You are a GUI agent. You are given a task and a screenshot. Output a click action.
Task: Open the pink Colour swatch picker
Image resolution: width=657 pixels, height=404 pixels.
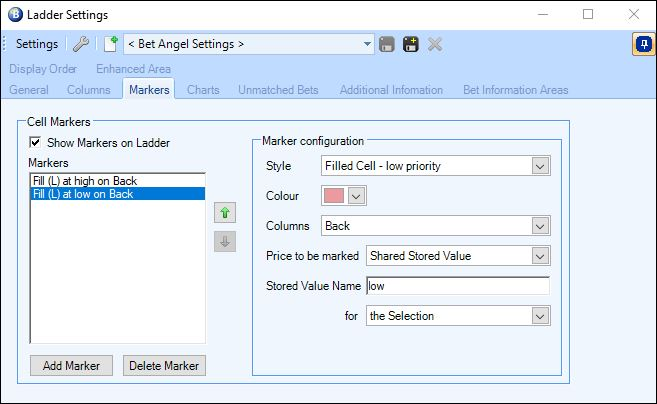point(344,196)
